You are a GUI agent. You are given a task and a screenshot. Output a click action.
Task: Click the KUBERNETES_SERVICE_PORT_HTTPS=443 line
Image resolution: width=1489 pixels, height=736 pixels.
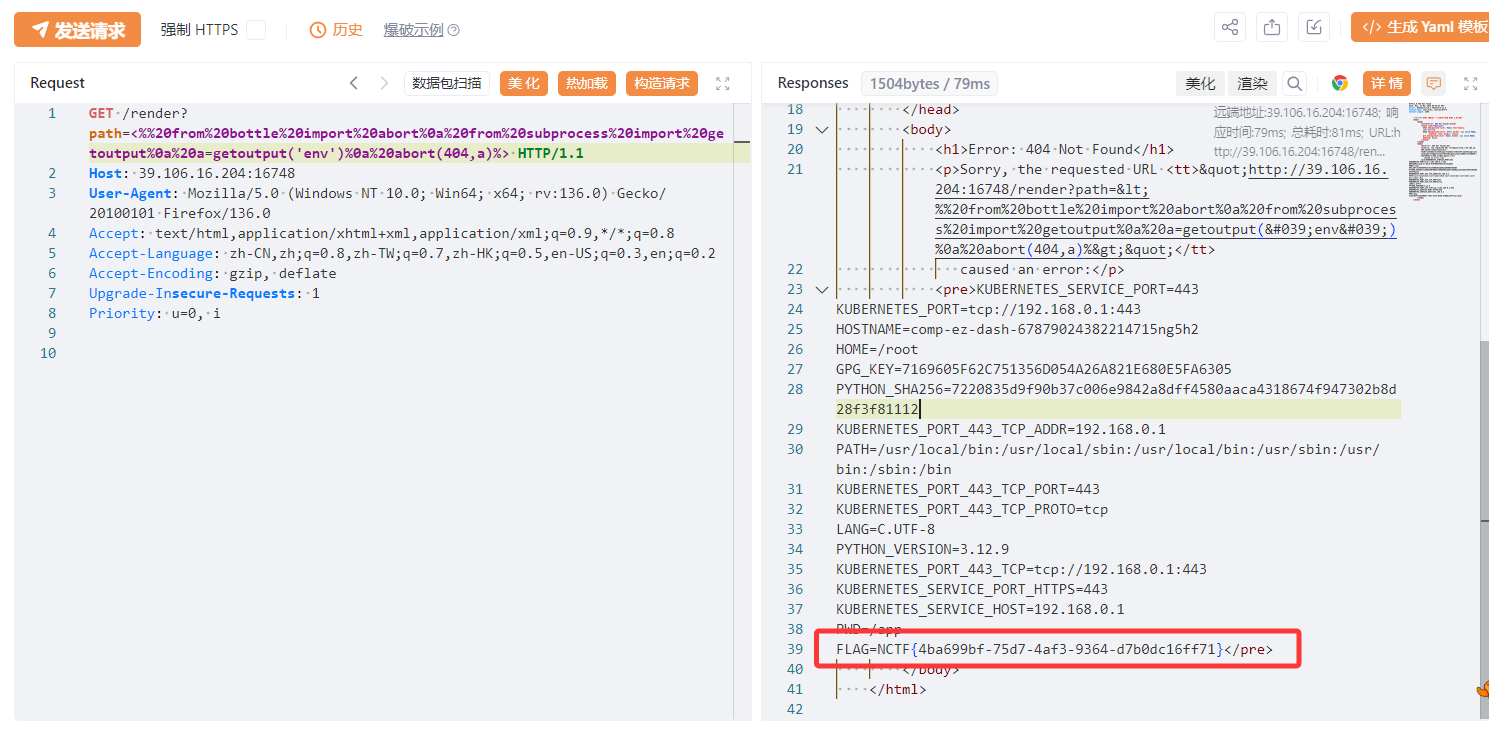tap(972, 589)
